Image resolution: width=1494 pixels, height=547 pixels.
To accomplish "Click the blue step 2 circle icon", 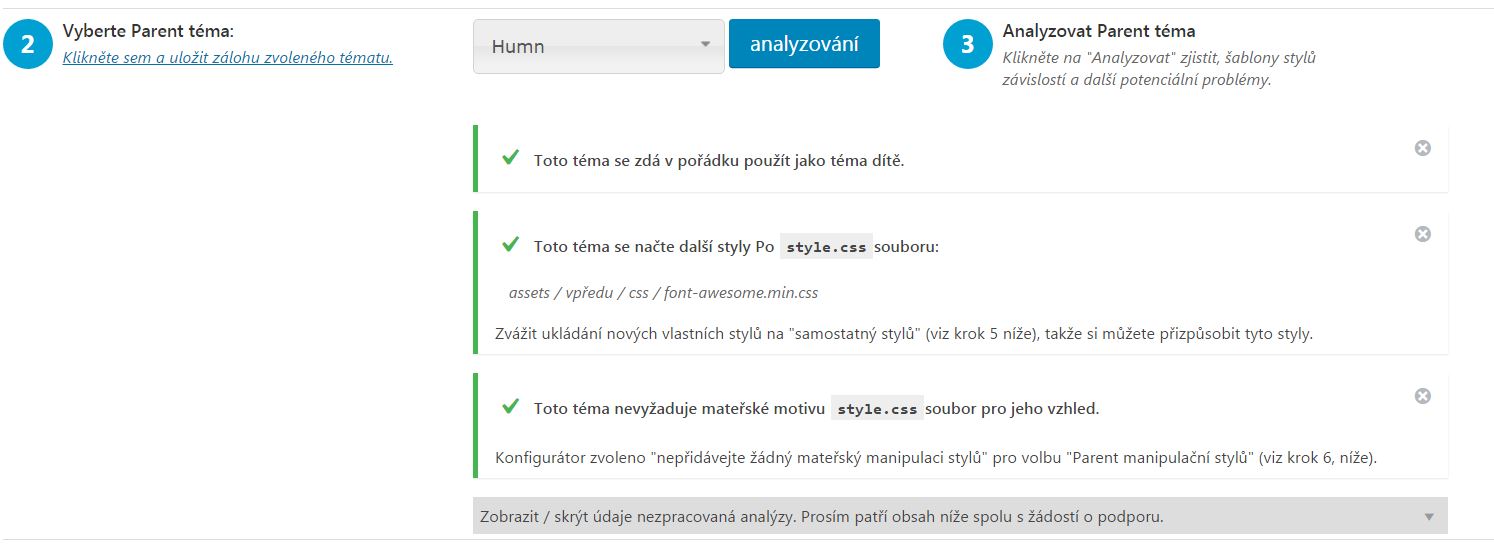I will [28, 45].
